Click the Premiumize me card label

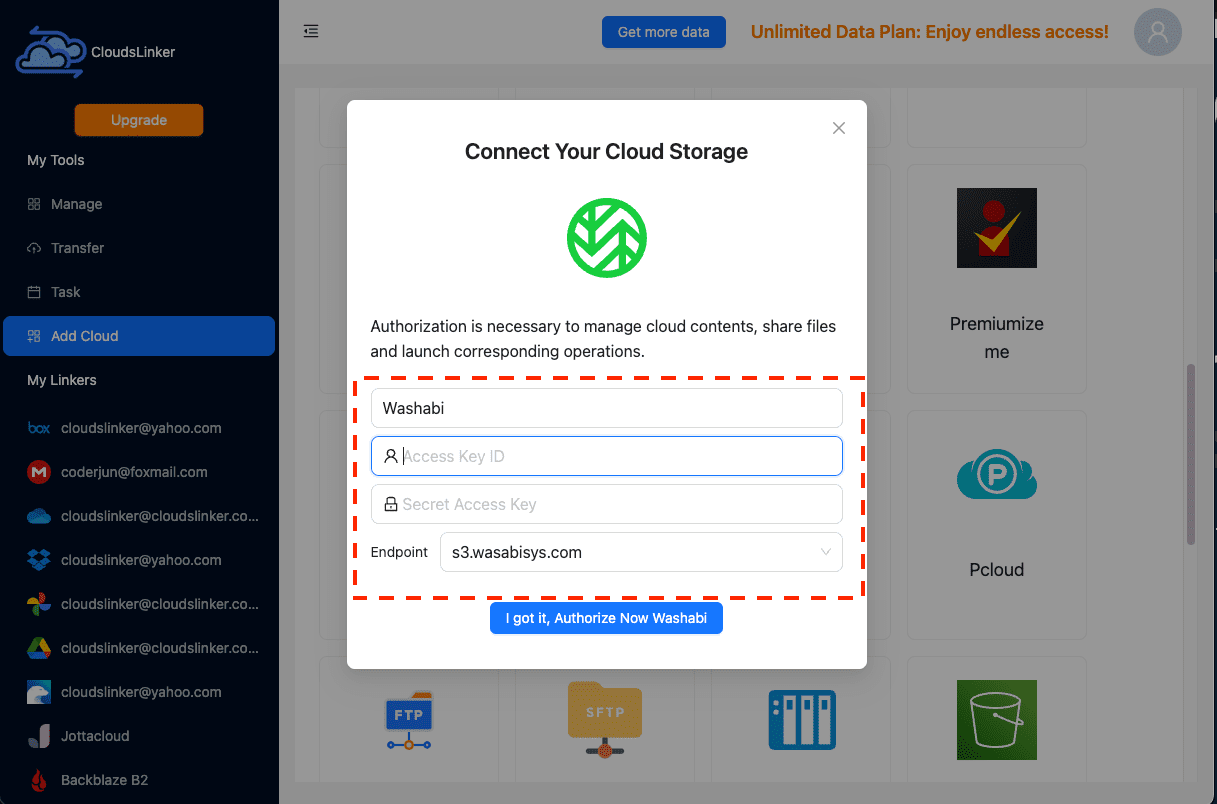point(997,338)
